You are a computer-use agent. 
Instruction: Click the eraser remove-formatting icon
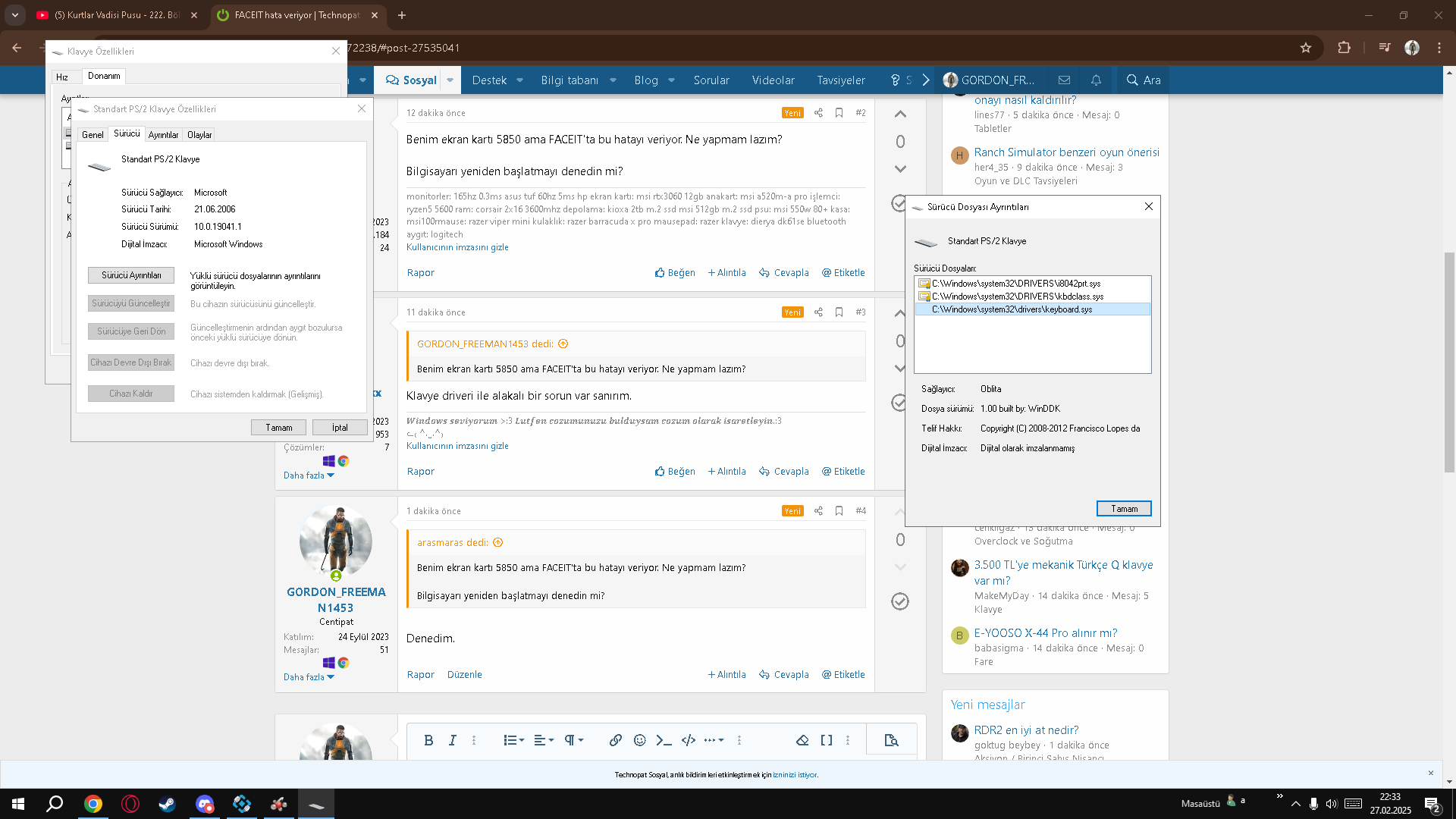coord(802,740)
